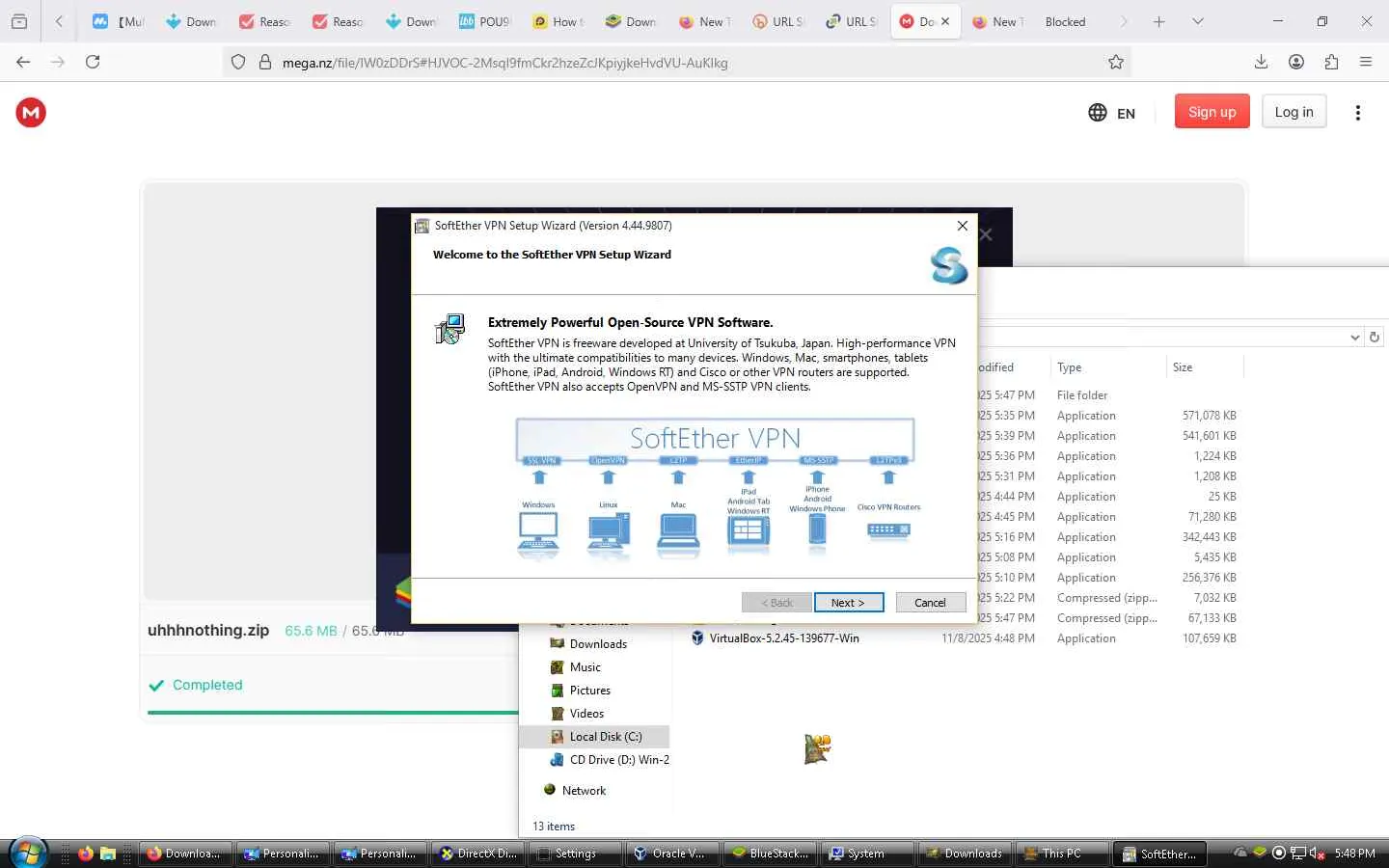Image resolution: width=1389 pixels, height=868 pixels.
Task: Open the browser application menu
Action: (x=1366, y=62)
